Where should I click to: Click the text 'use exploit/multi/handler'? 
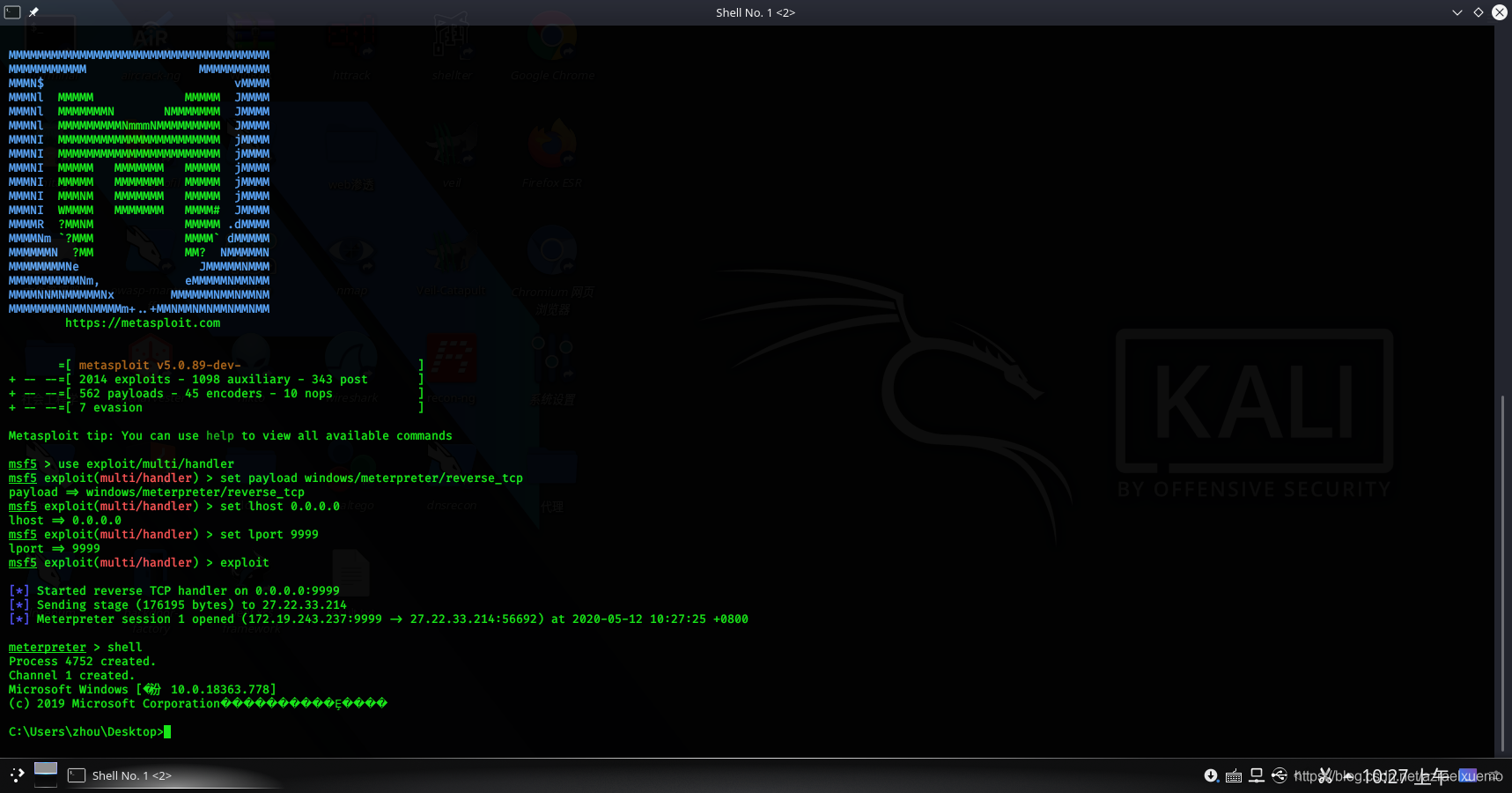[146, 464]
